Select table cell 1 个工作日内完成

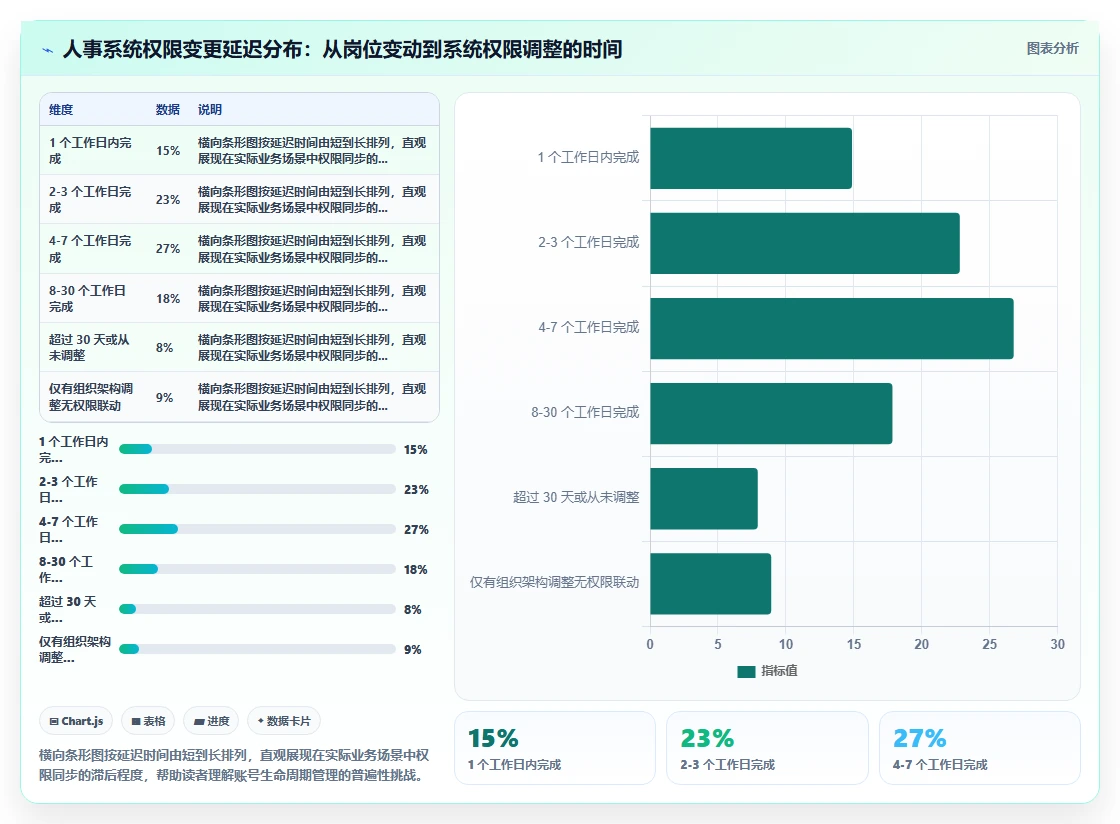pos(93,151)
